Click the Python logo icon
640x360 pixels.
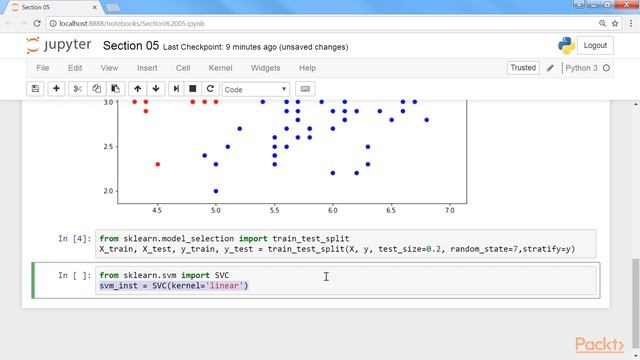coord(567,45)
